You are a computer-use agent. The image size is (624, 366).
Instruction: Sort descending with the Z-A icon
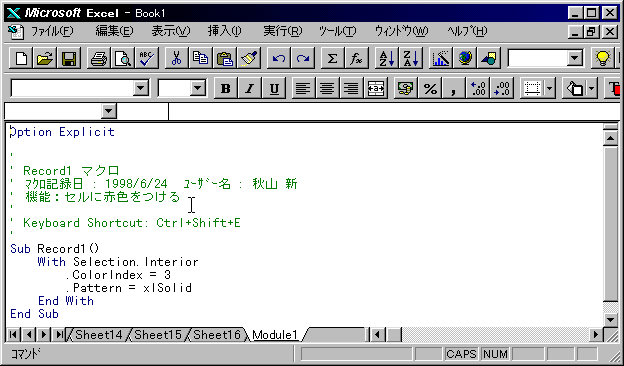410,59
